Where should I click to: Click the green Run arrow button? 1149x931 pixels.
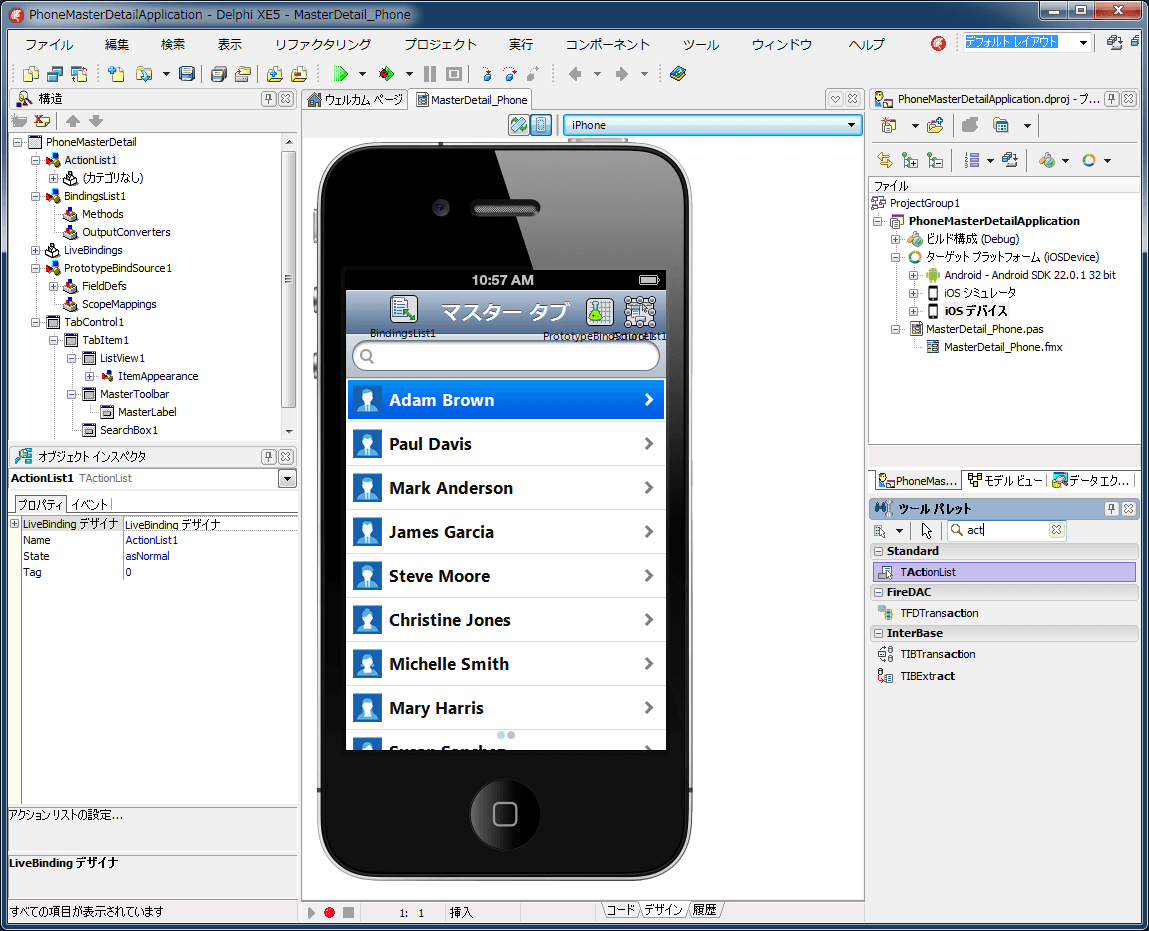[x=341, y=74]
